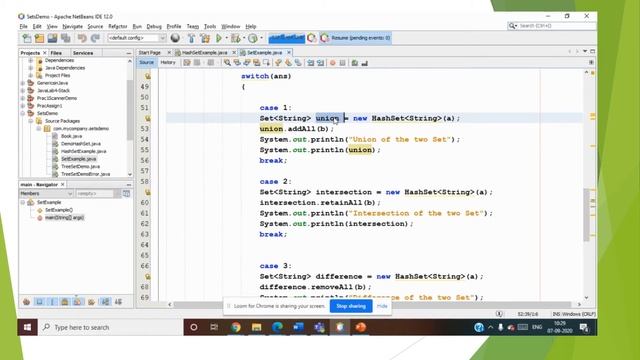Toggle Show Inherited Members in Navigator

tap(27, 302)
